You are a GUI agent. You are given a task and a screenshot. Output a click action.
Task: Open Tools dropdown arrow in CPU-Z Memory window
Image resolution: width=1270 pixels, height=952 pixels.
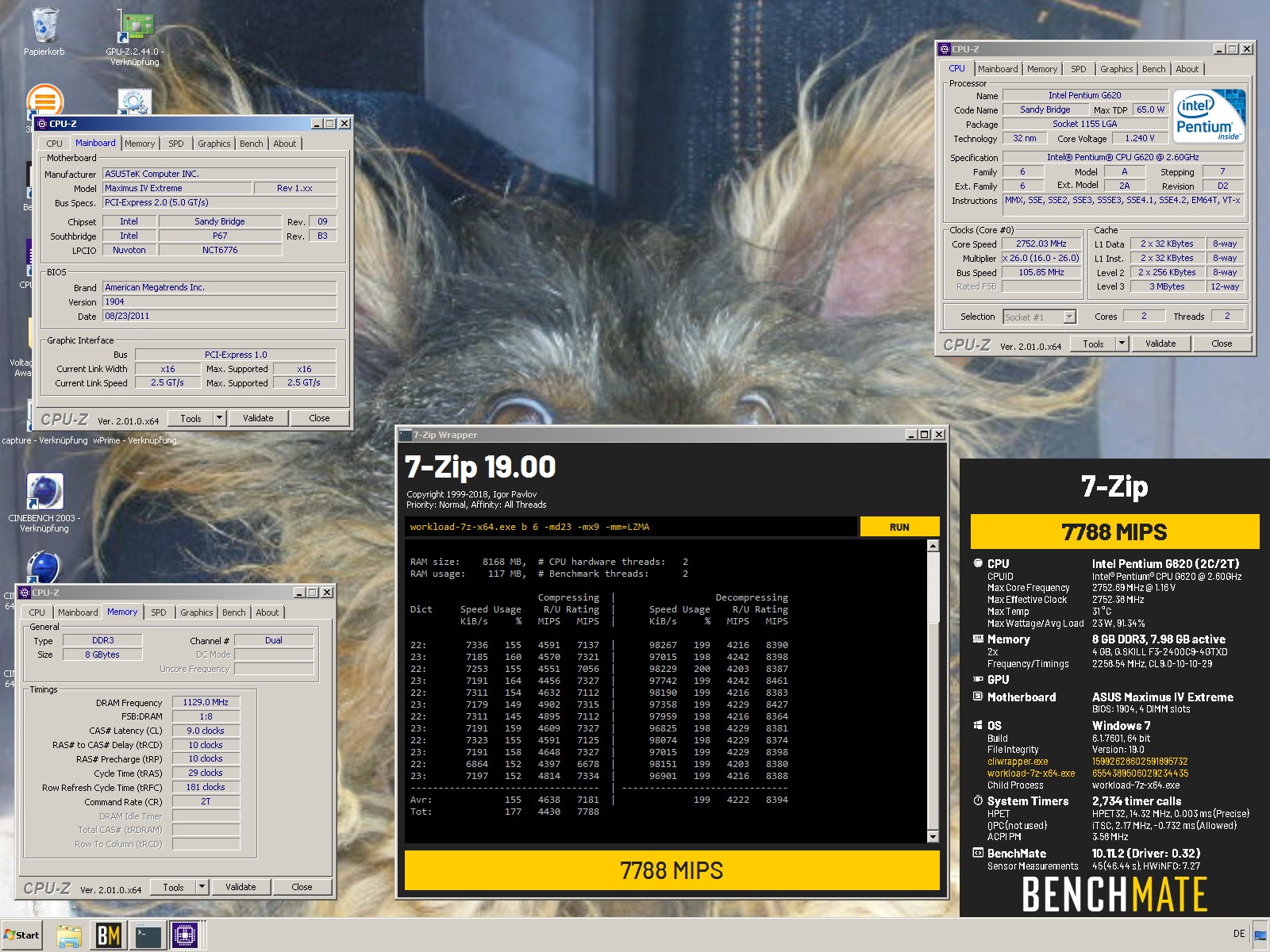tap(202, 887)
